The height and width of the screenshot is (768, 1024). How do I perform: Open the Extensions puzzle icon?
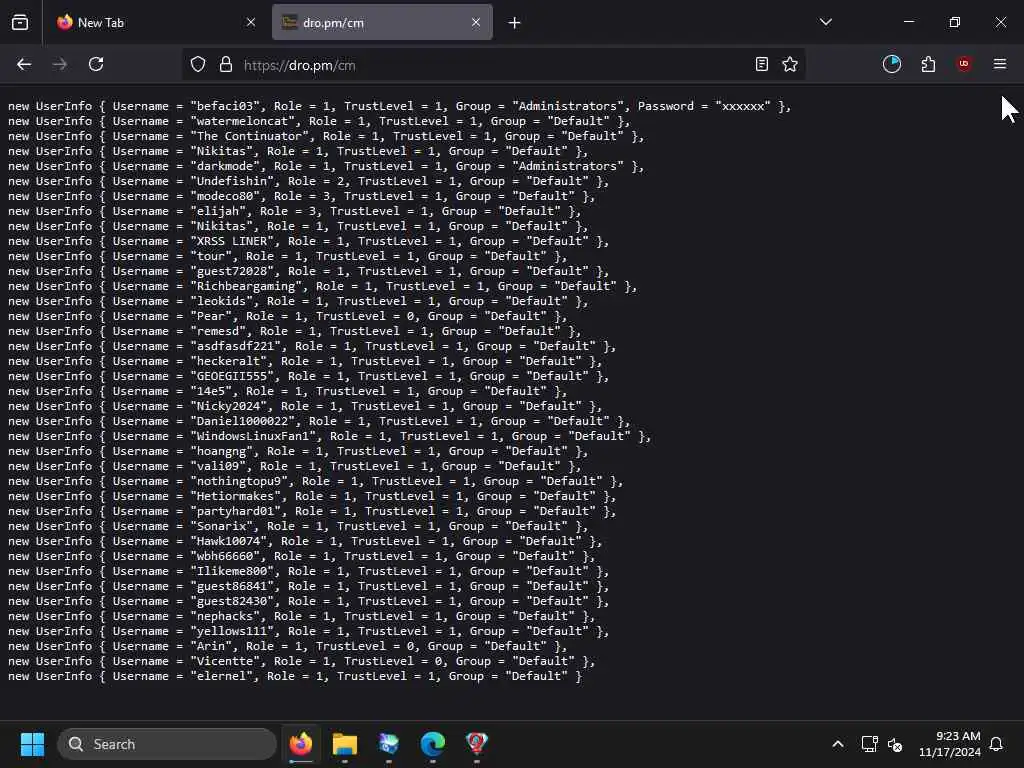(x=928, y=64)
